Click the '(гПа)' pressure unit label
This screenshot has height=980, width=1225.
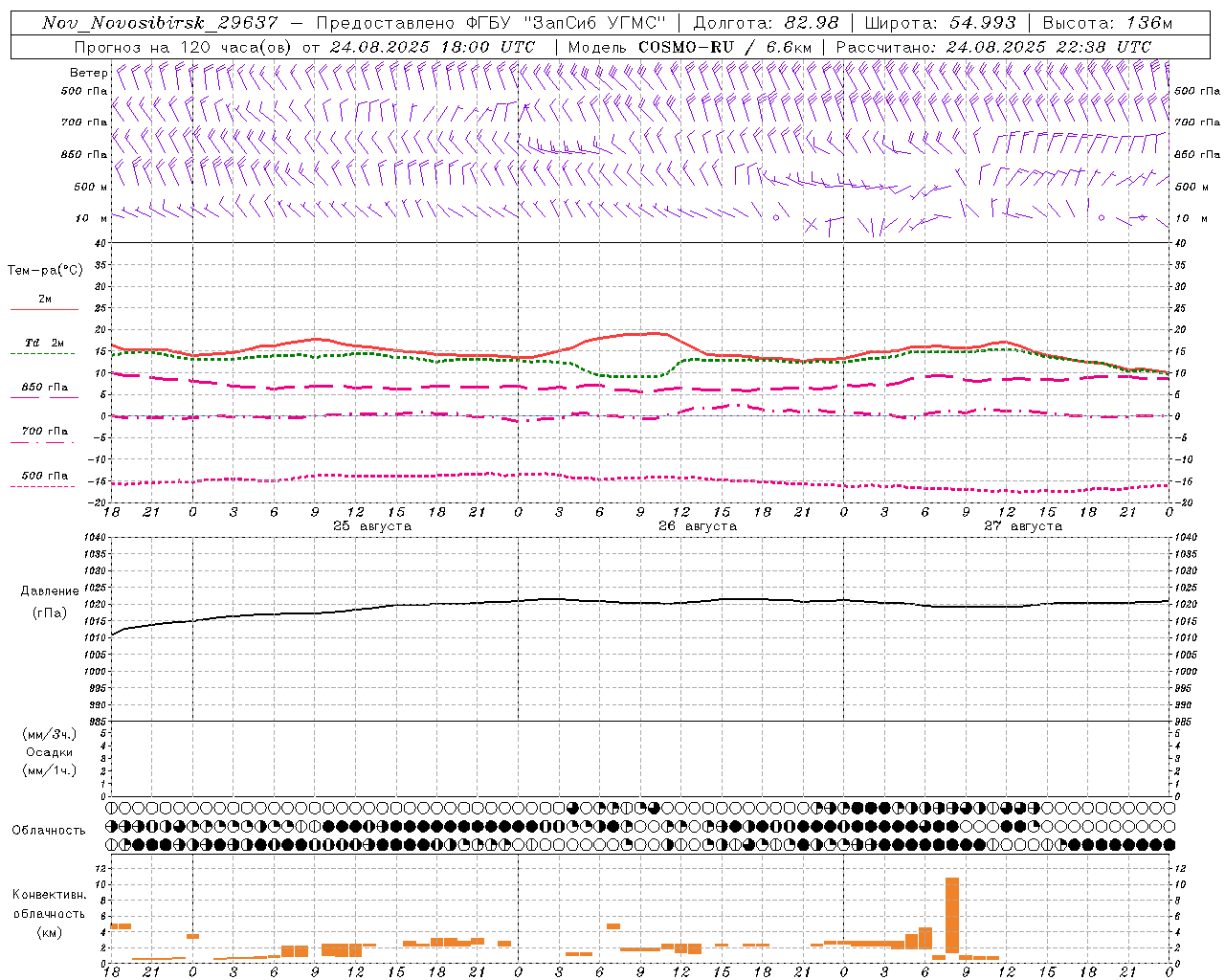[x=50, y=613]
